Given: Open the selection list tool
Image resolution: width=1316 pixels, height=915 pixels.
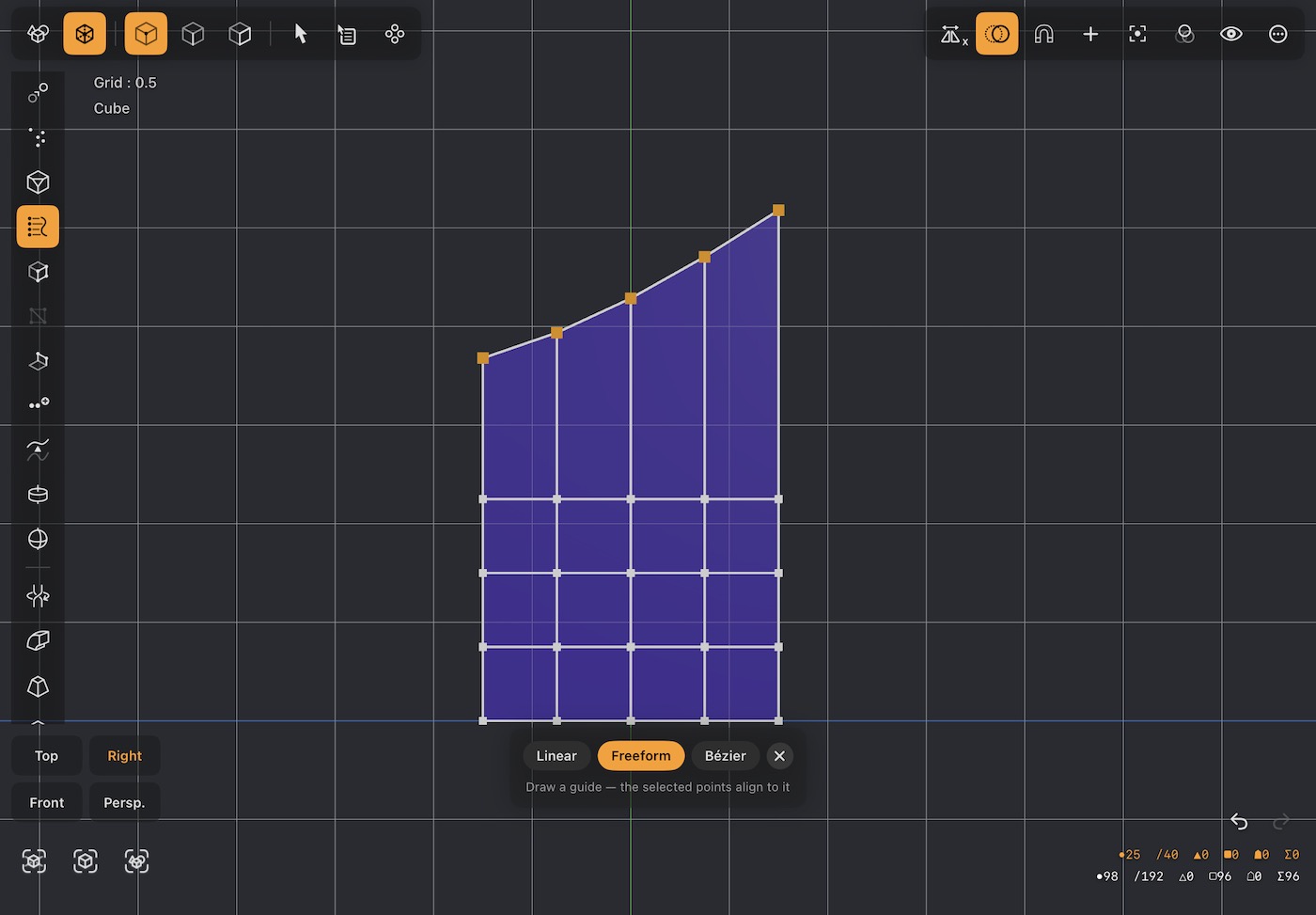Looking at the screenshot, I should (348, 35).
